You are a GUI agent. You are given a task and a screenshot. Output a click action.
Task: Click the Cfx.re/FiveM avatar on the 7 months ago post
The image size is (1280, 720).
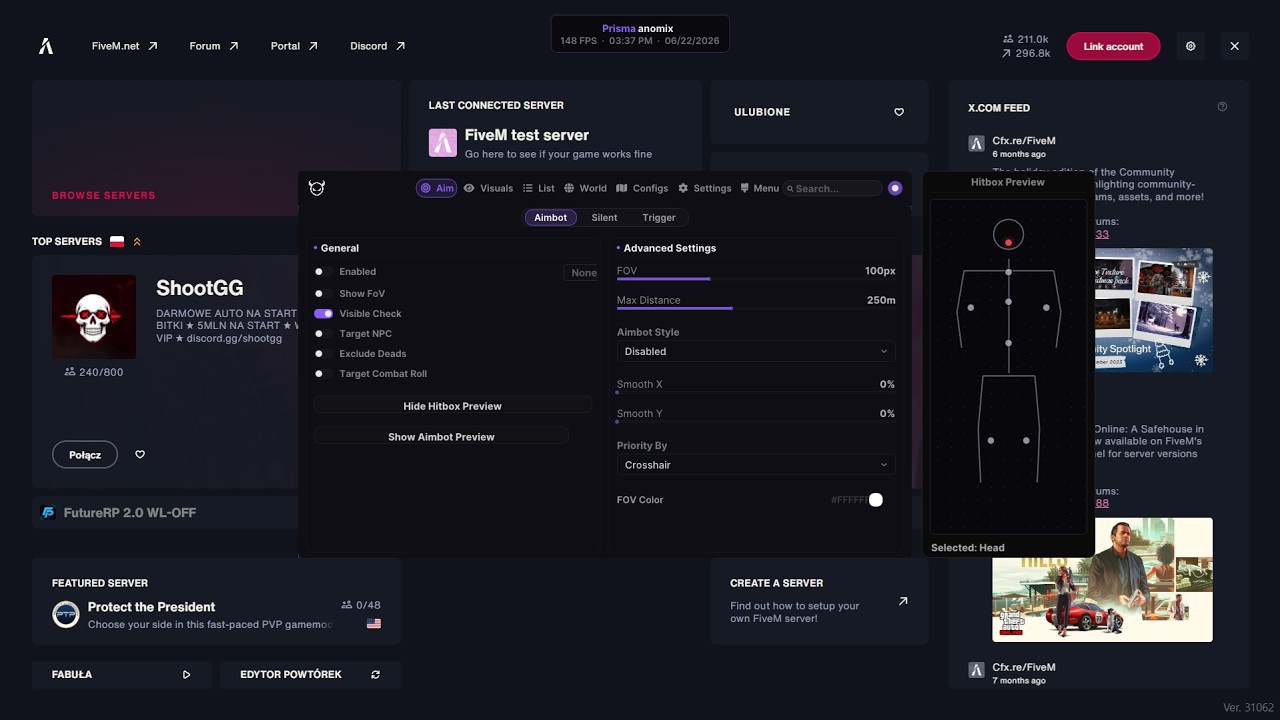pos(976,670)
